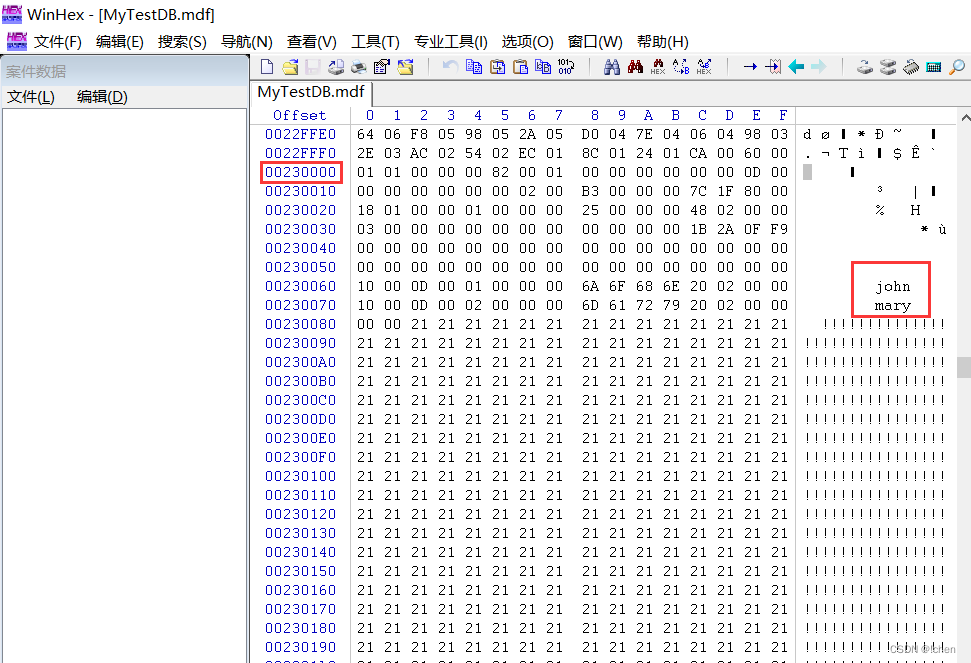Click the Go to offset arrow icon
Viewport: 971px width, 663px height.
[x=750, y=67]
